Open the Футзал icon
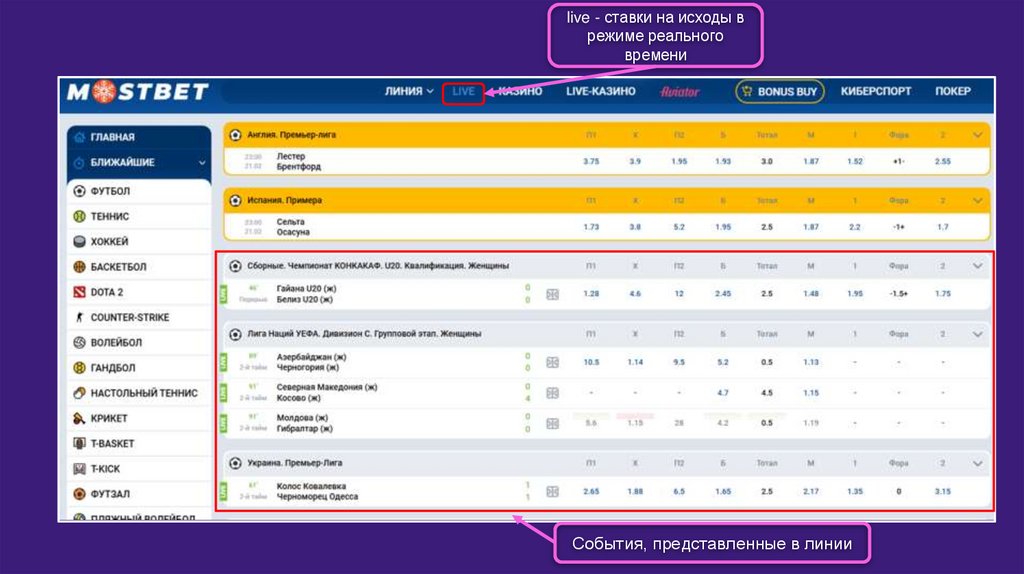The height and width of the screenshot is (574, 1024). coord(79,494)
